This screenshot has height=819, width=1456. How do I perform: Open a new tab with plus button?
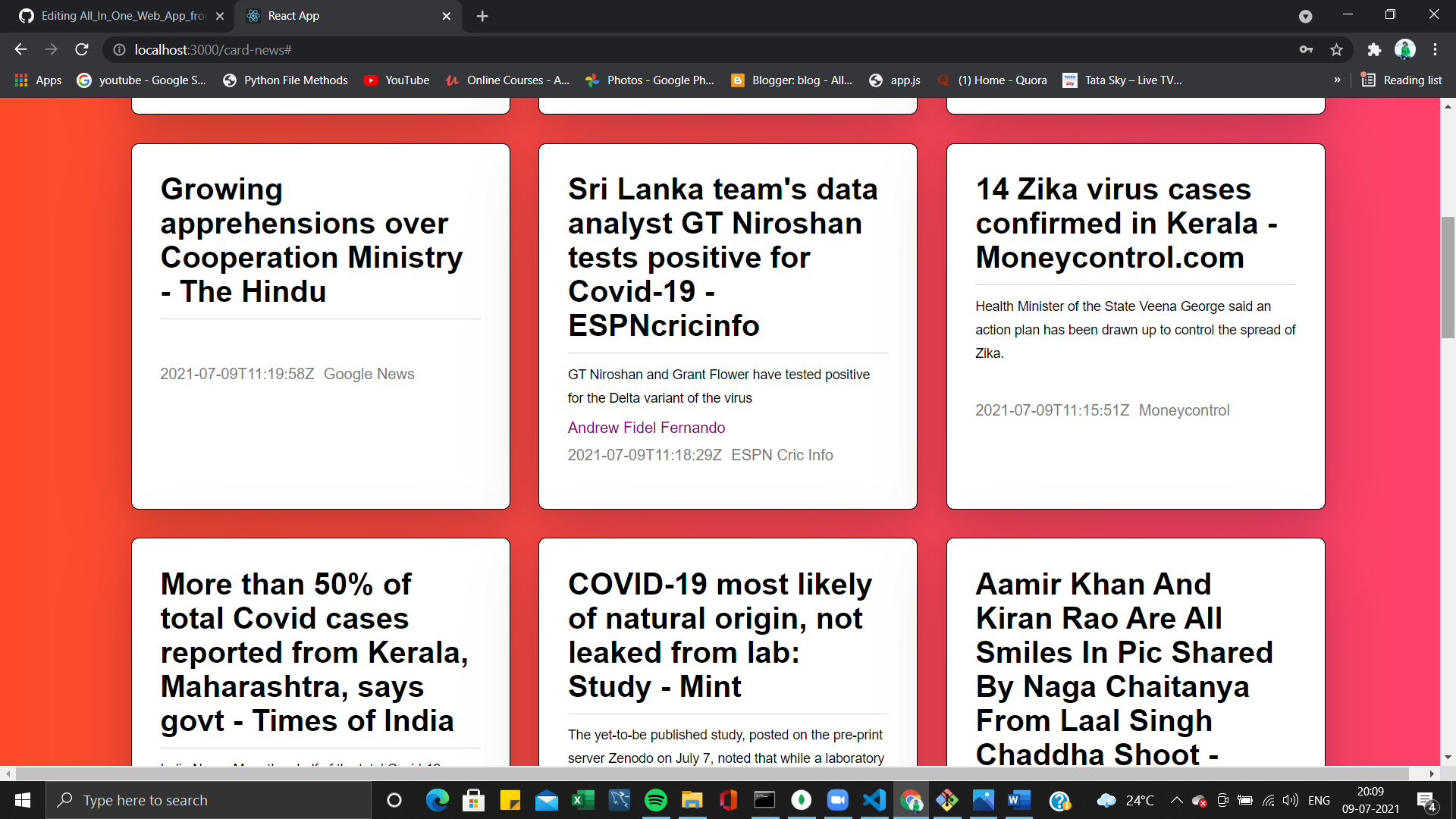(x=482, y=16)
